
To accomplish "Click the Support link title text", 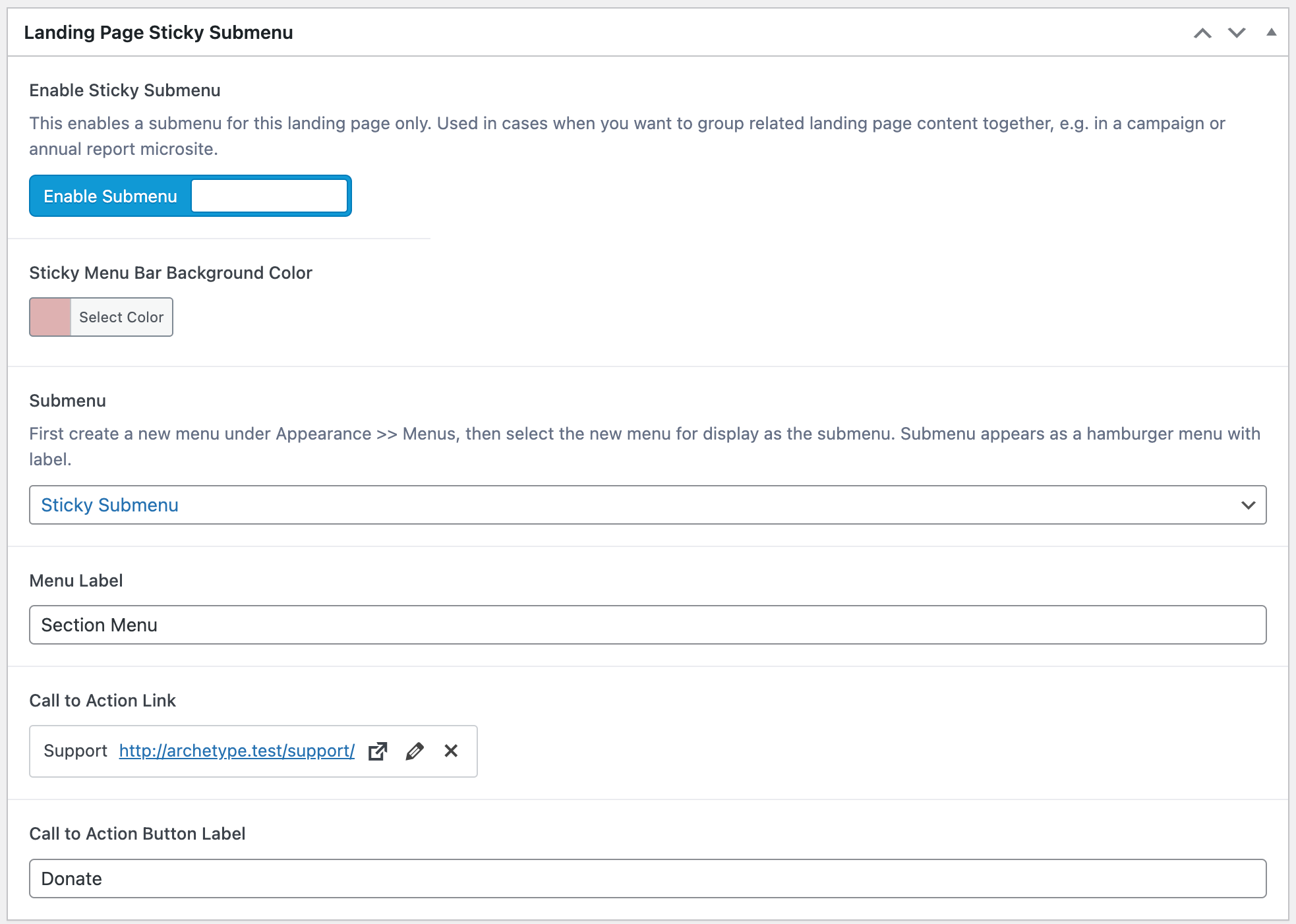I will coord(75,751).
